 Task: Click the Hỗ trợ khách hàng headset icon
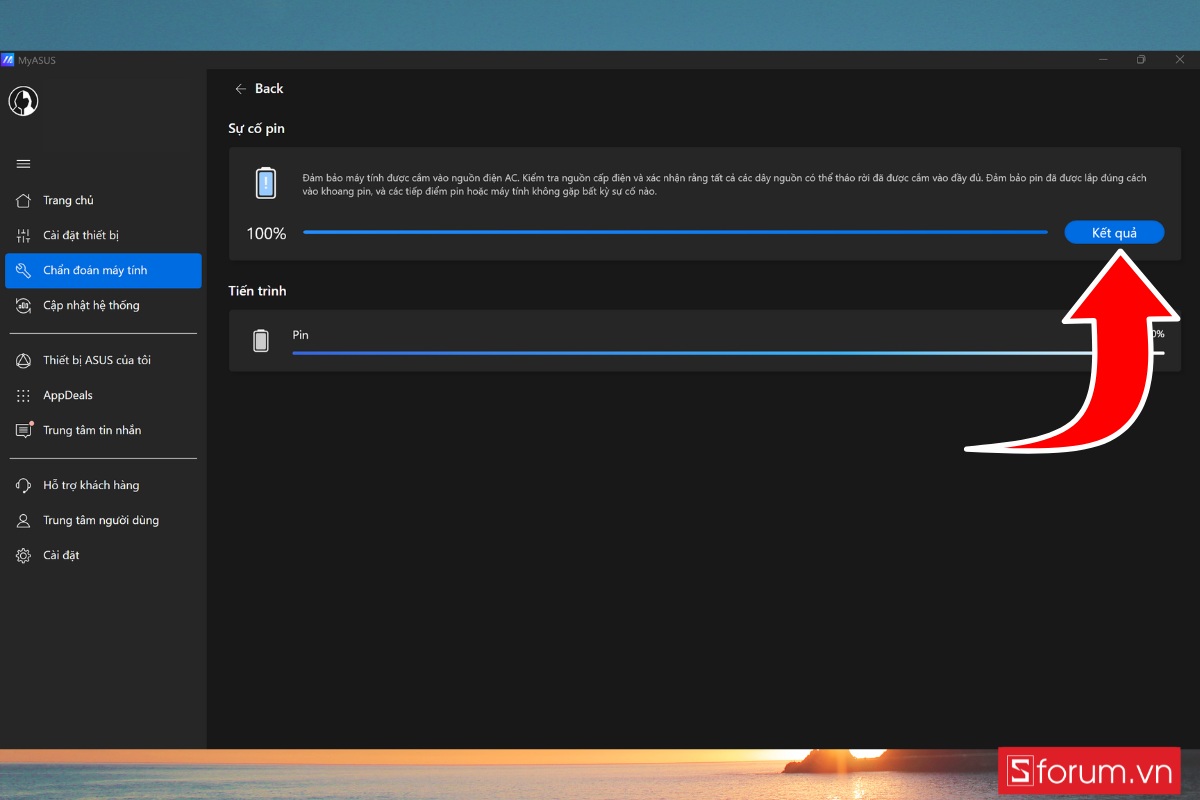23,485
